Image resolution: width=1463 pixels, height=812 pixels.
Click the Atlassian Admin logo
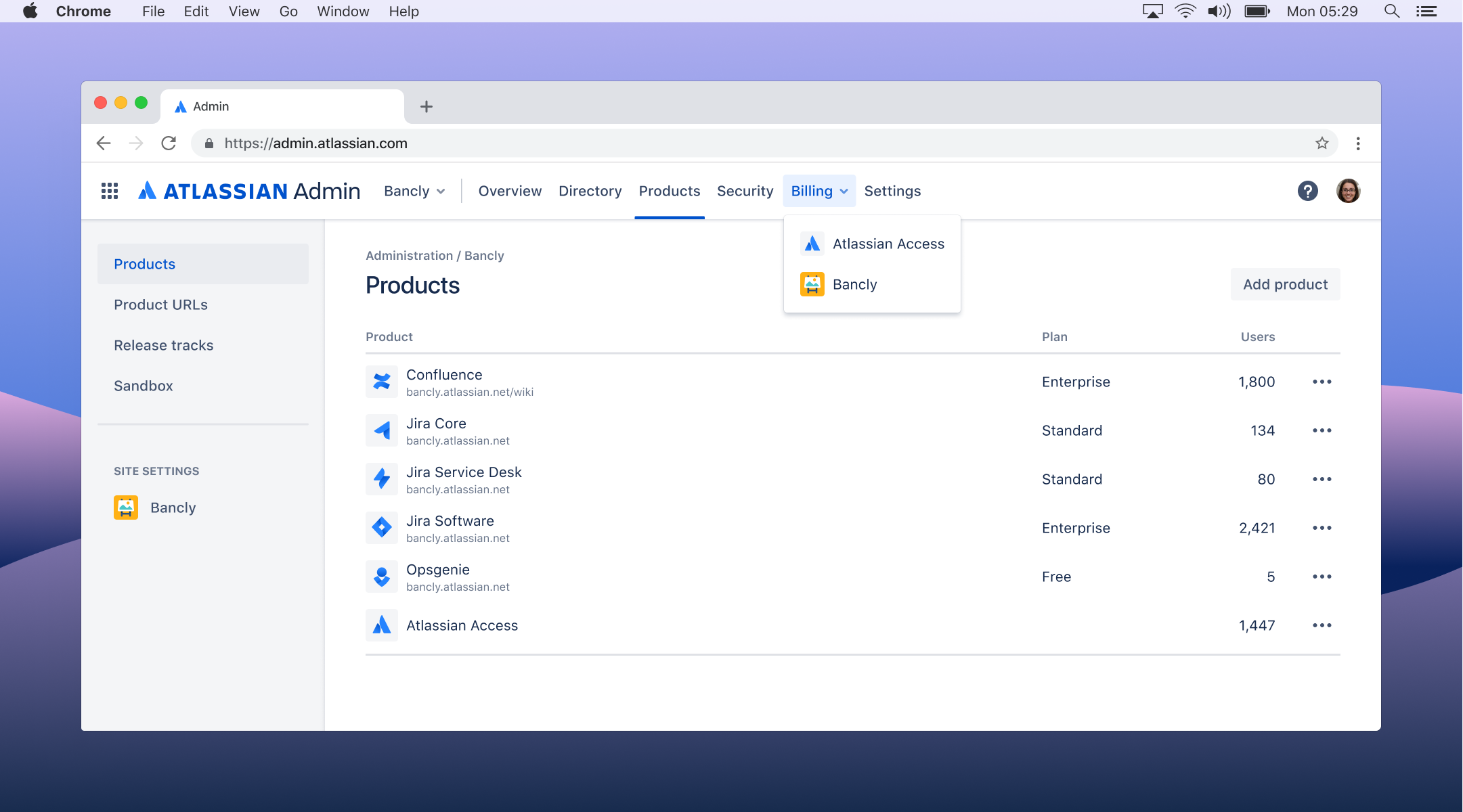click(248, 191)
